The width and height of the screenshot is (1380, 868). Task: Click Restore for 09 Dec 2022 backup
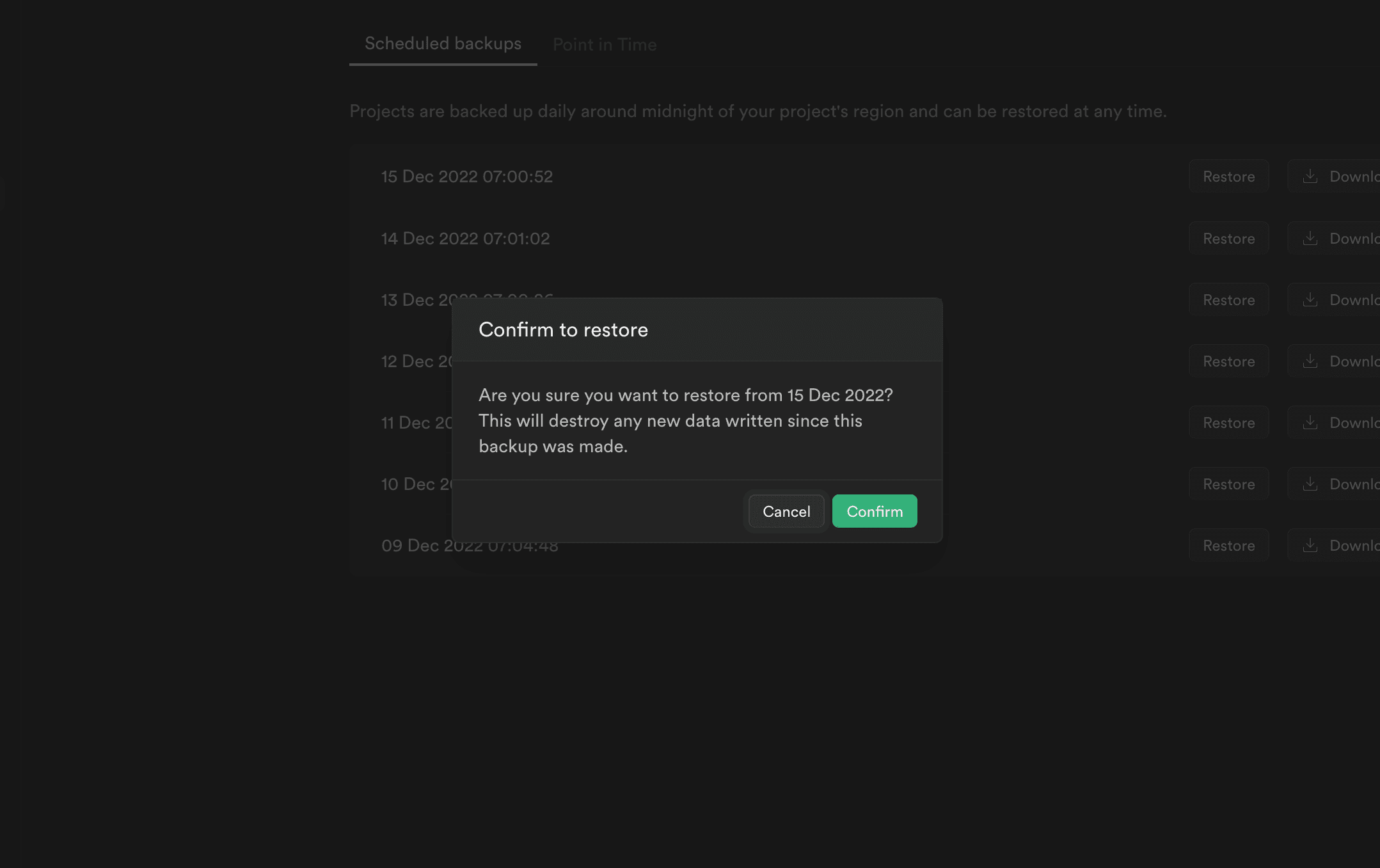(x=1229, y=545)
